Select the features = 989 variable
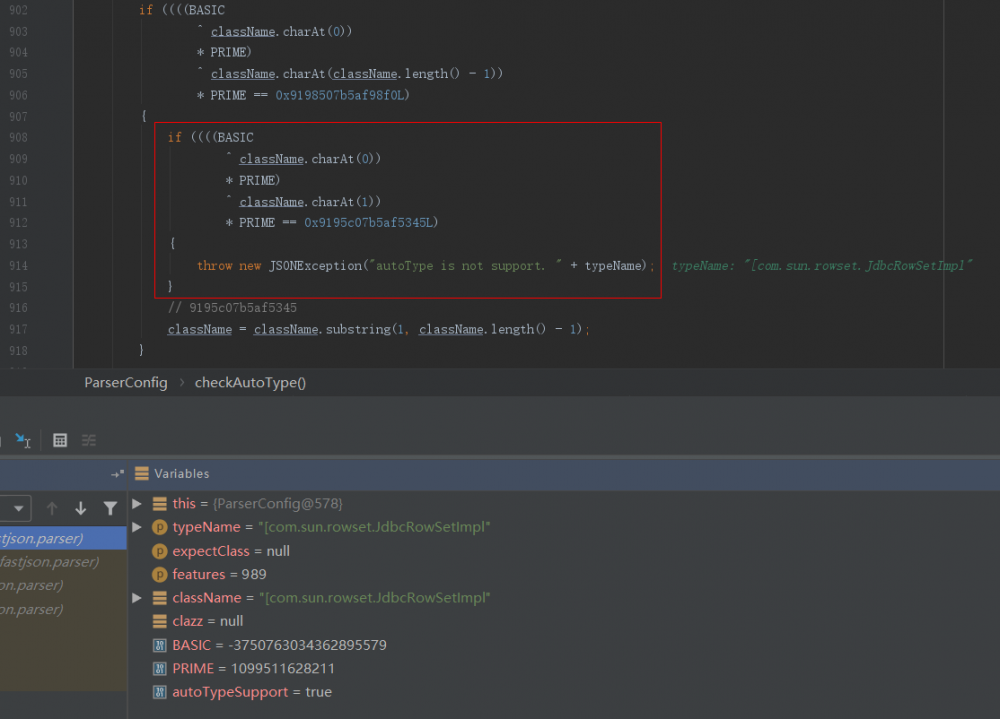The width and height of the screenshot is (1000, 719). click(x=199, y=574)
